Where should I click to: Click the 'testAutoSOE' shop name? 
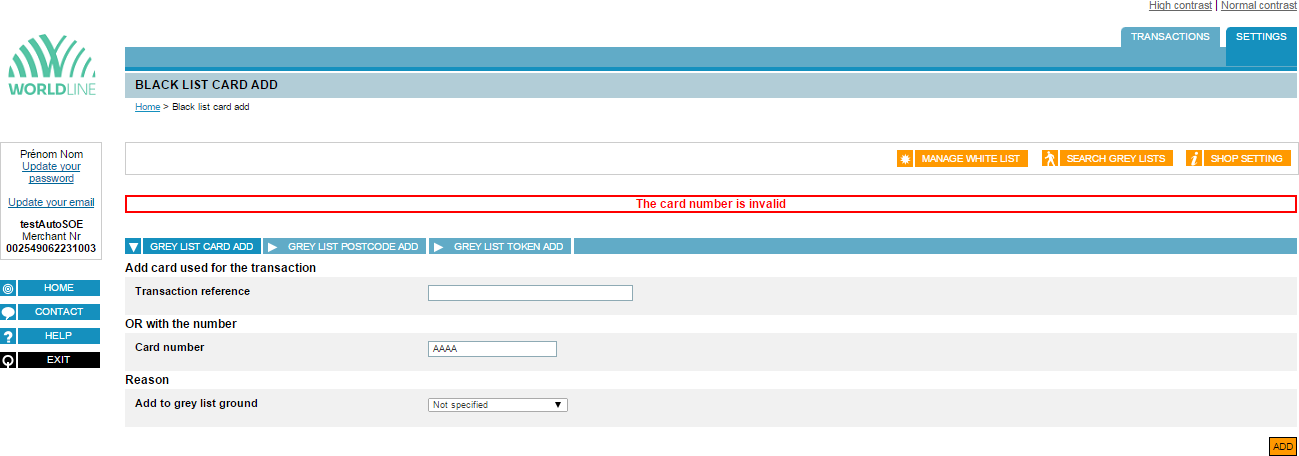tap(51, 225)
